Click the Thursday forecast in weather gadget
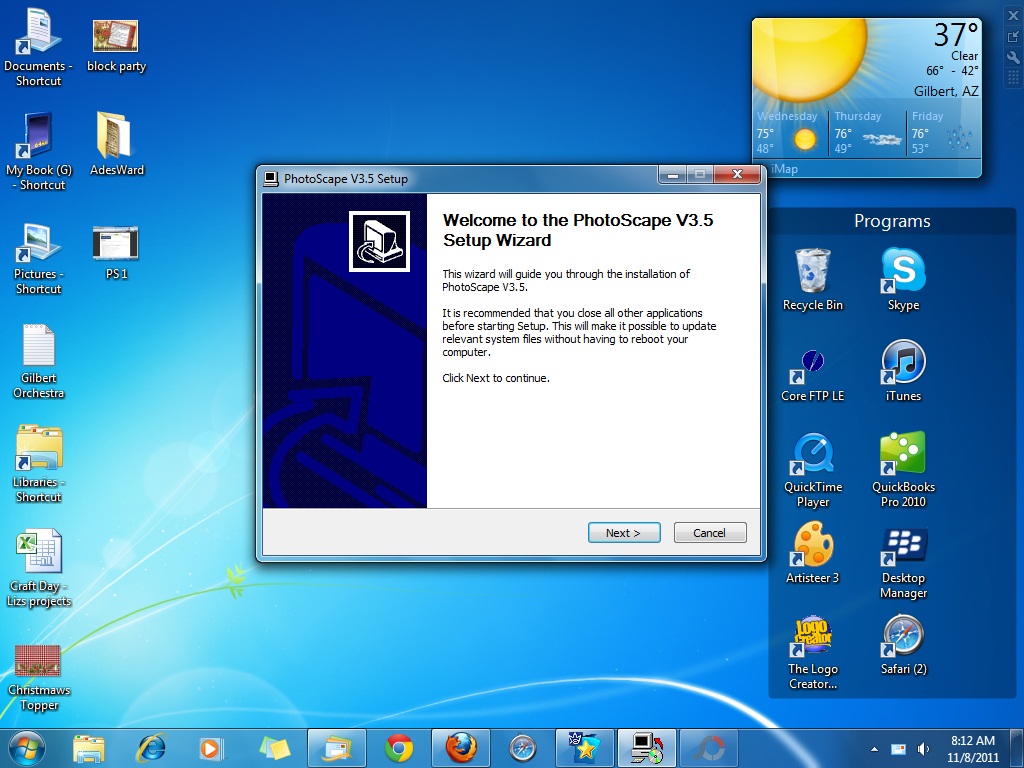 tap(867, 133)
